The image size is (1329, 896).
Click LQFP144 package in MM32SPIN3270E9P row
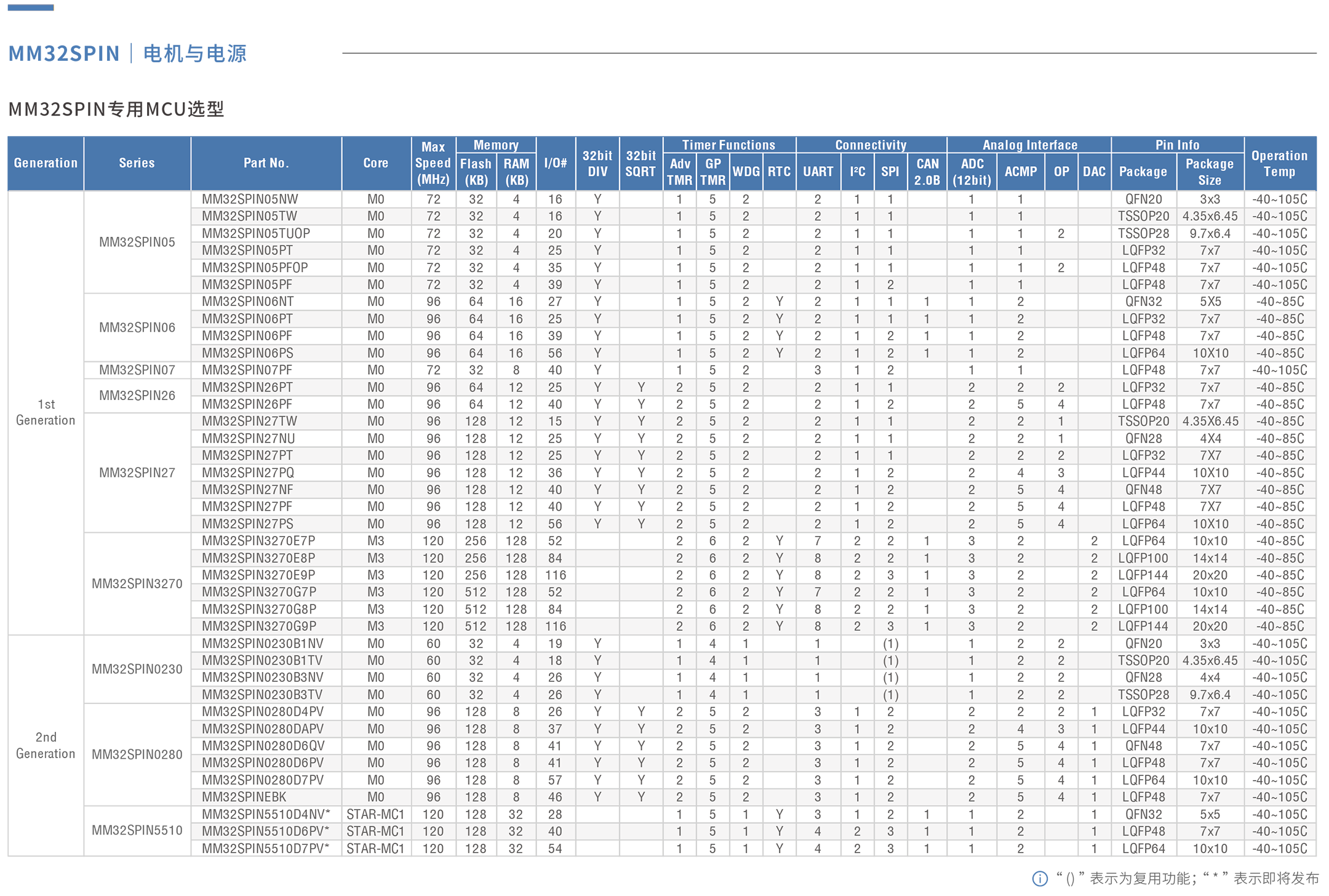[x=1143, y=575]
